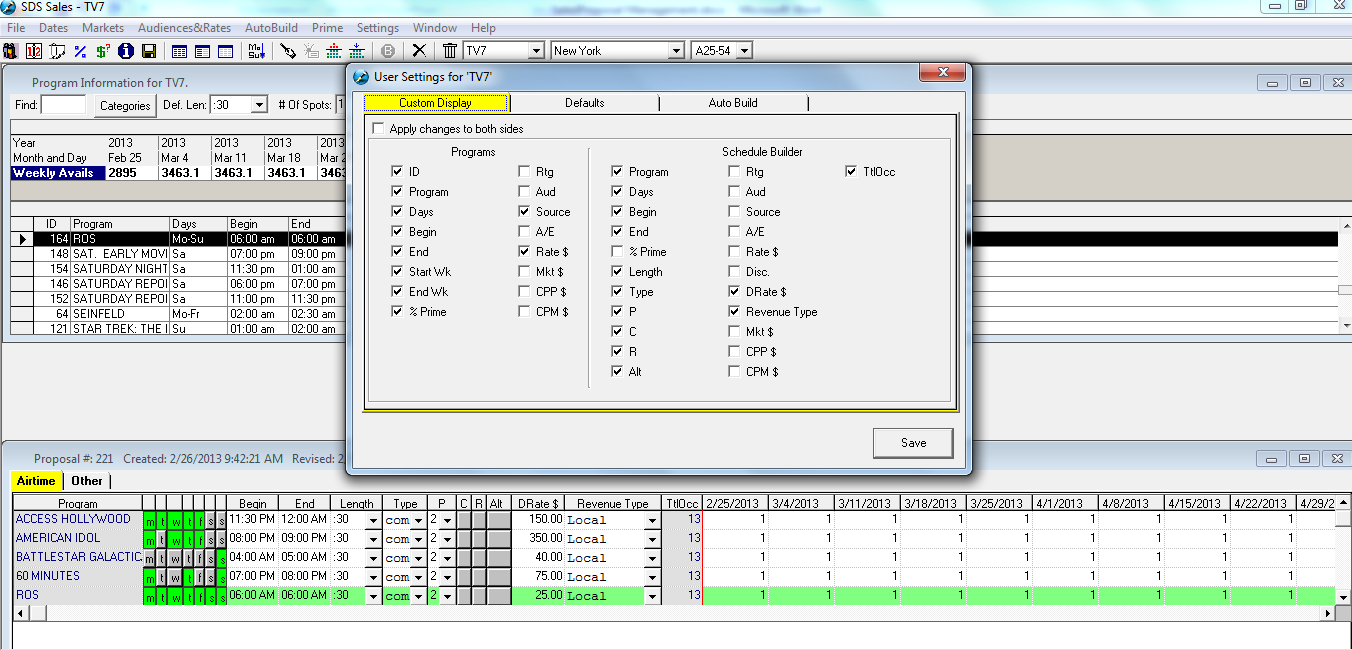Uncheck the TtlOcc checkbox
This screenshot has width=1352, height=650.
(x=851, y=172)
